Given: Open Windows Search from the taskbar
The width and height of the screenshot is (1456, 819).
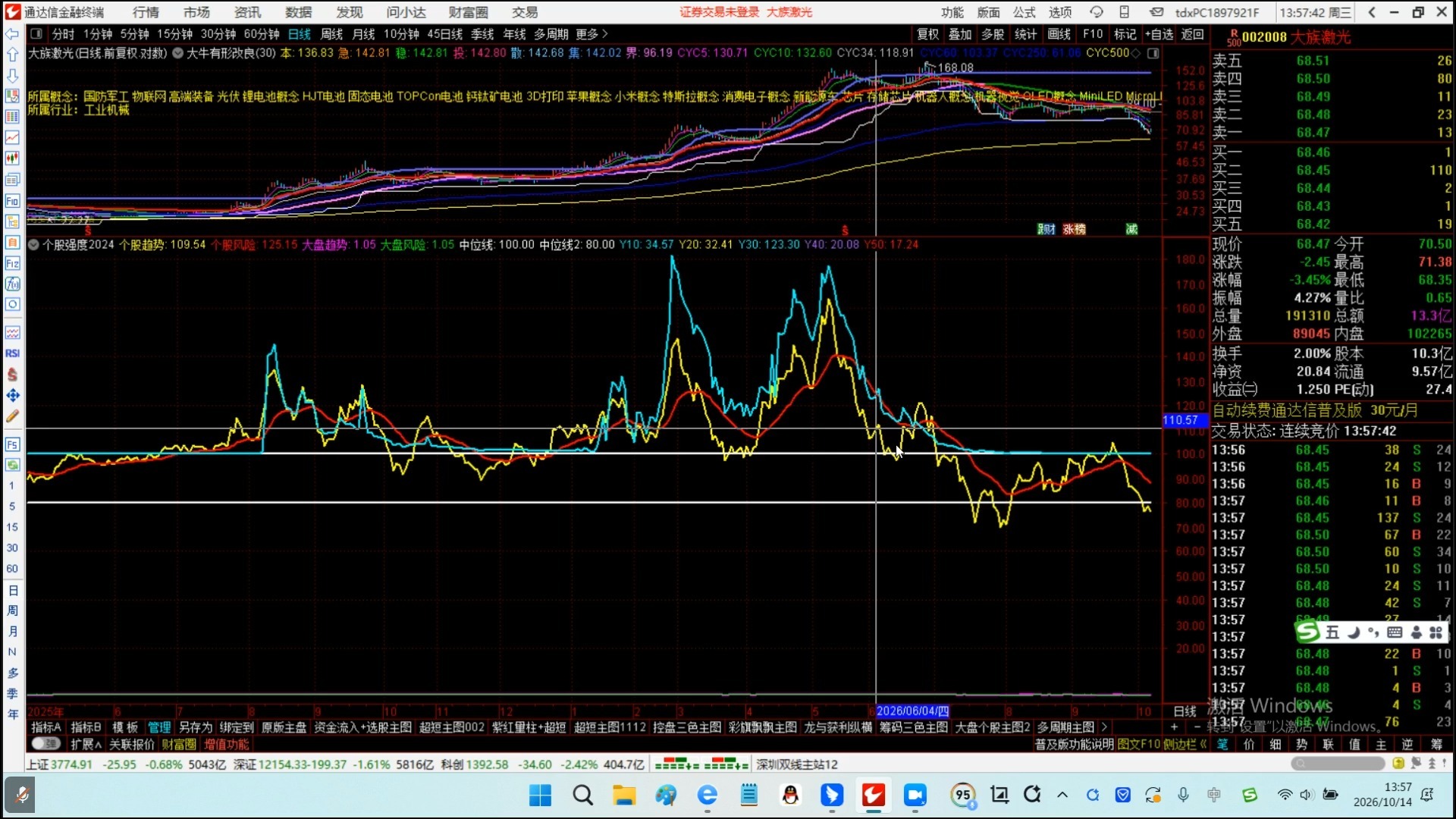Looking at the screenshot, I should 582,795.
